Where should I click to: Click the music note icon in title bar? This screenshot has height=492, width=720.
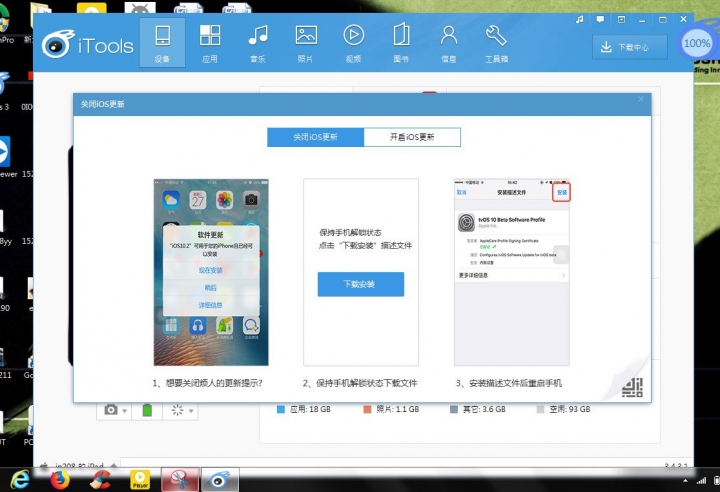[579, 19]
